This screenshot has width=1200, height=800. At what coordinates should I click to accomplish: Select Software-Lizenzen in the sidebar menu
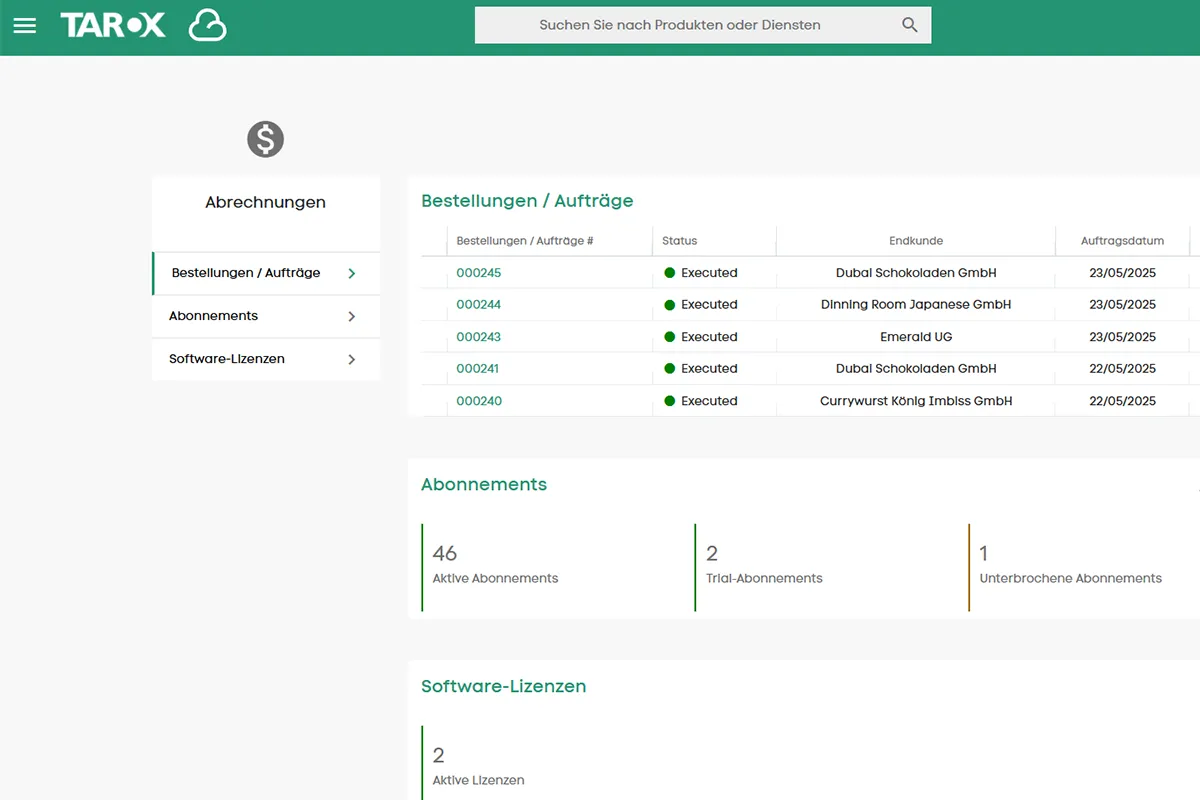[227, 359]
